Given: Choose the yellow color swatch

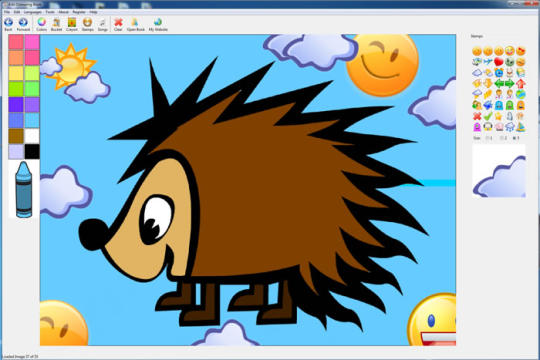Looking at the screenshot, I should click(x=16, y=73).
